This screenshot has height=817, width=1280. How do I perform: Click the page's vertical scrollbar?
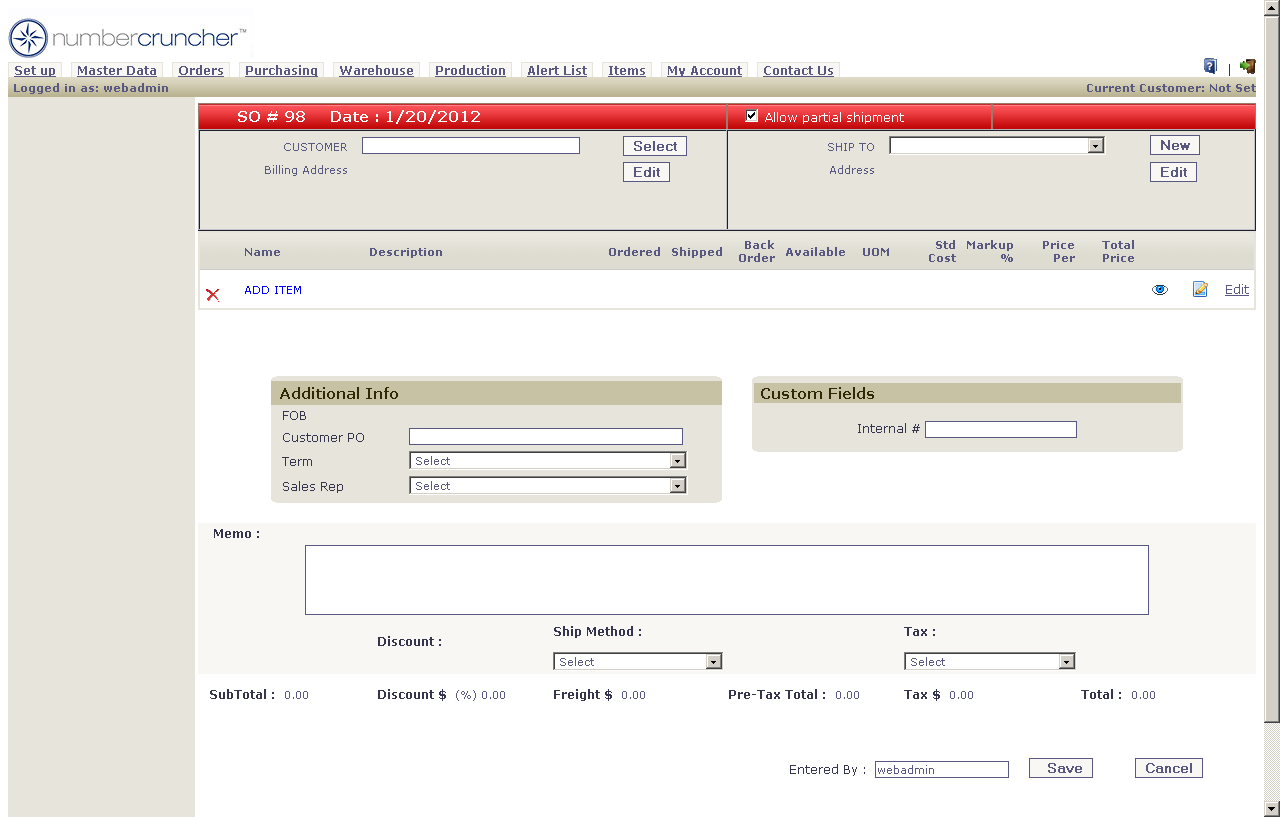1271,400
